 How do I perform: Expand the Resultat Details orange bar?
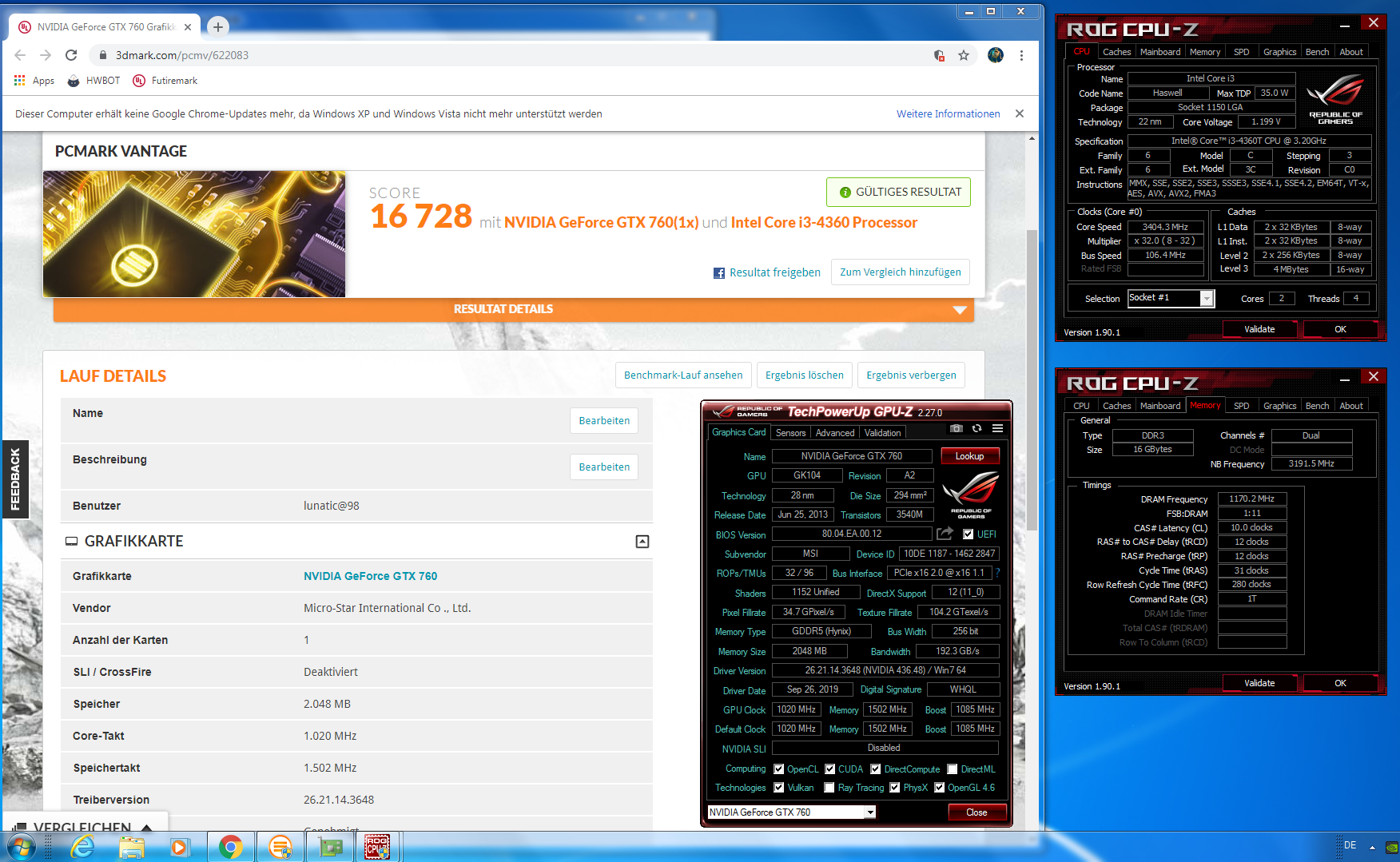(513, 309)
